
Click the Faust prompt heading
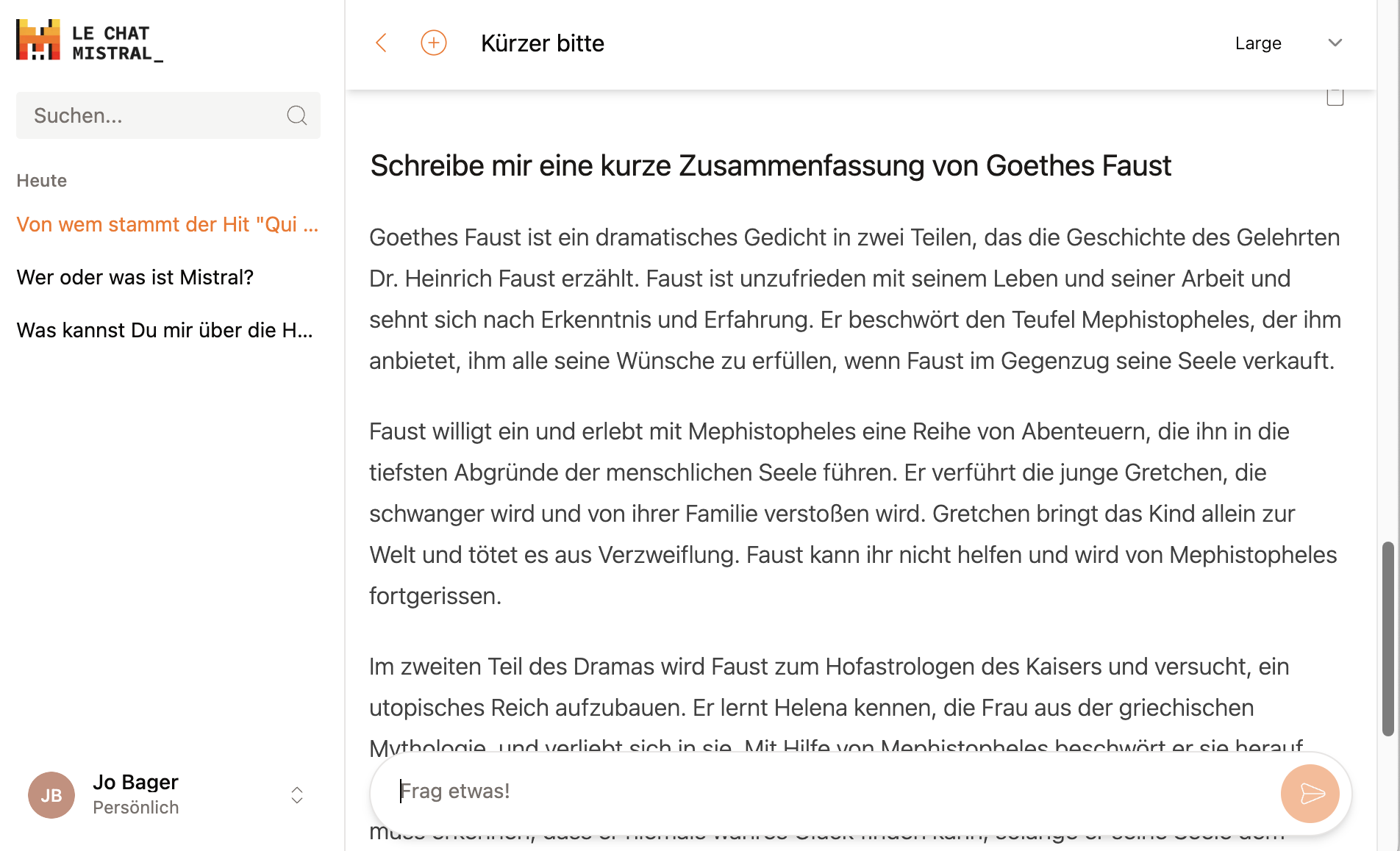point(770,165)
